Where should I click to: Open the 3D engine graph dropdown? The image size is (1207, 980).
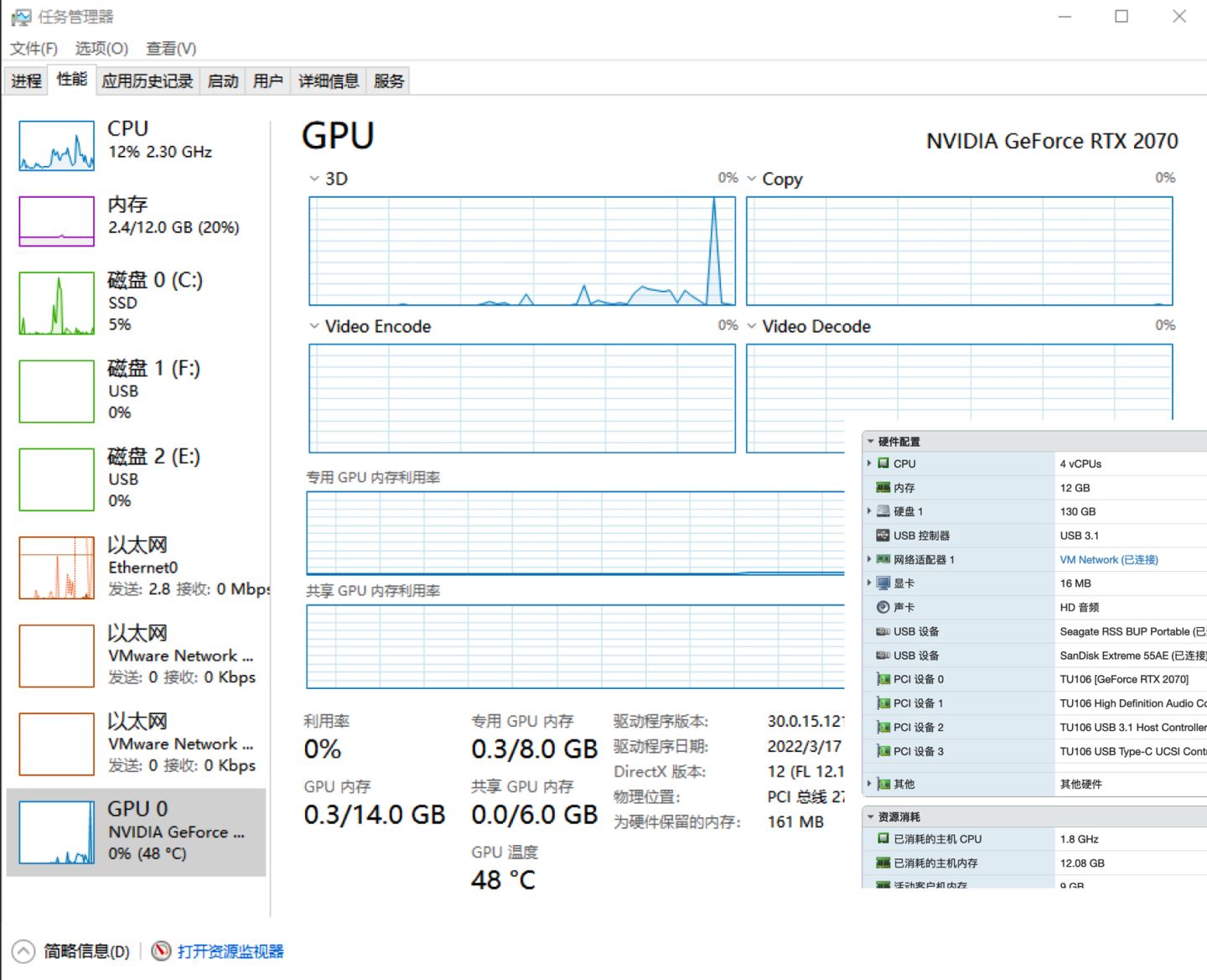[x=314, y=179]
